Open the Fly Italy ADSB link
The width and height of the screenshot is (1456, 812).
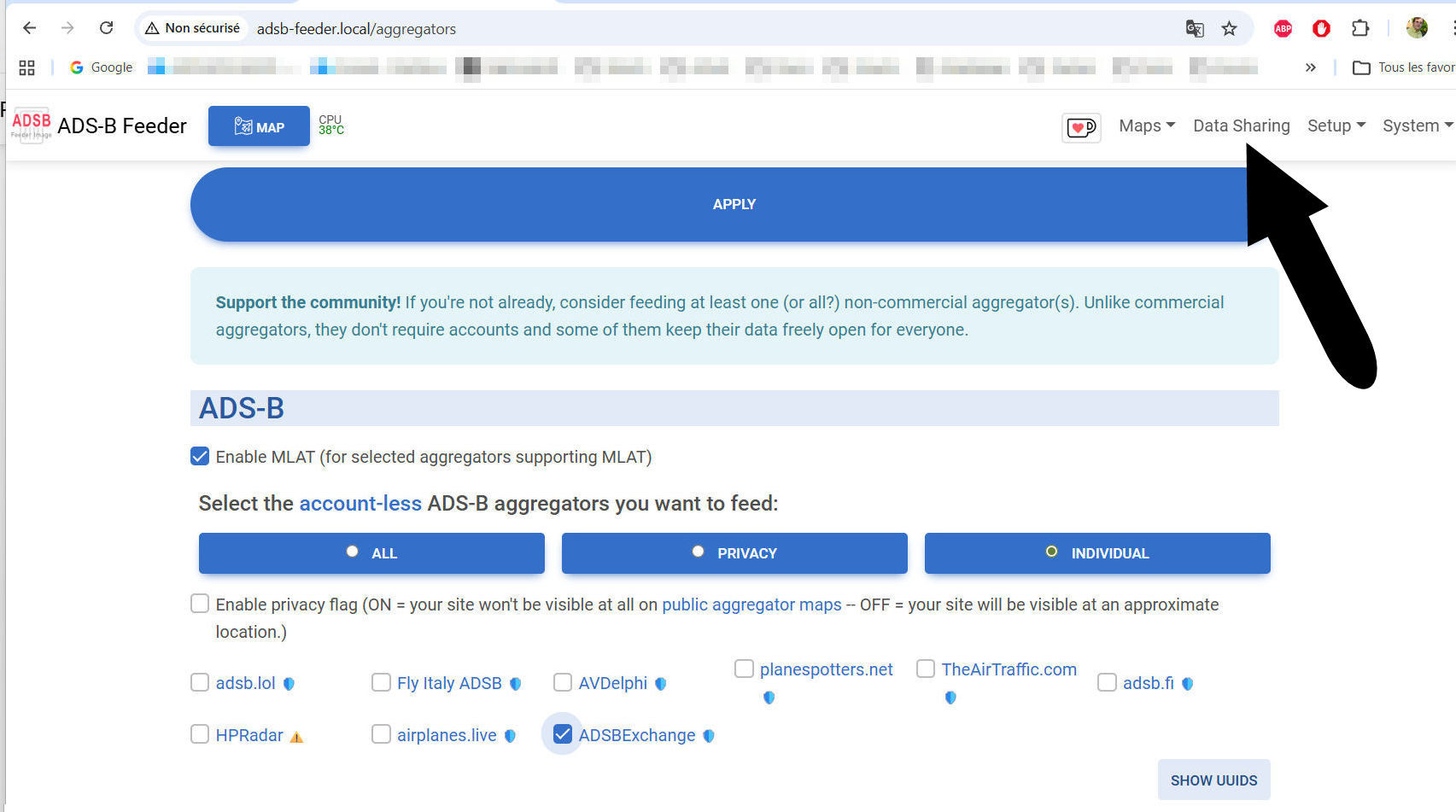(449, 683)
